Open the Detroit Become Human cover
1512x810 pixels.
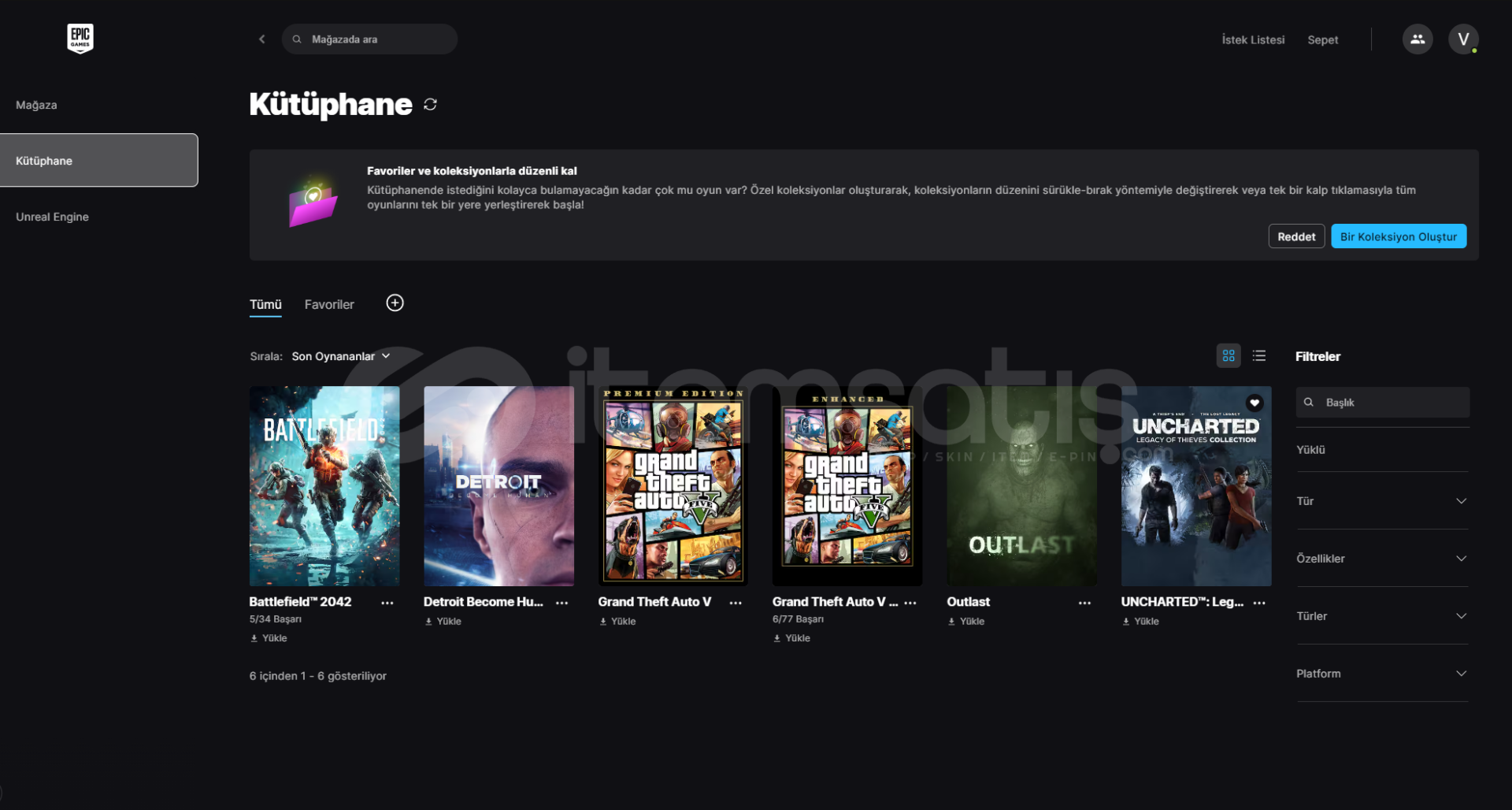pos(498,486)
